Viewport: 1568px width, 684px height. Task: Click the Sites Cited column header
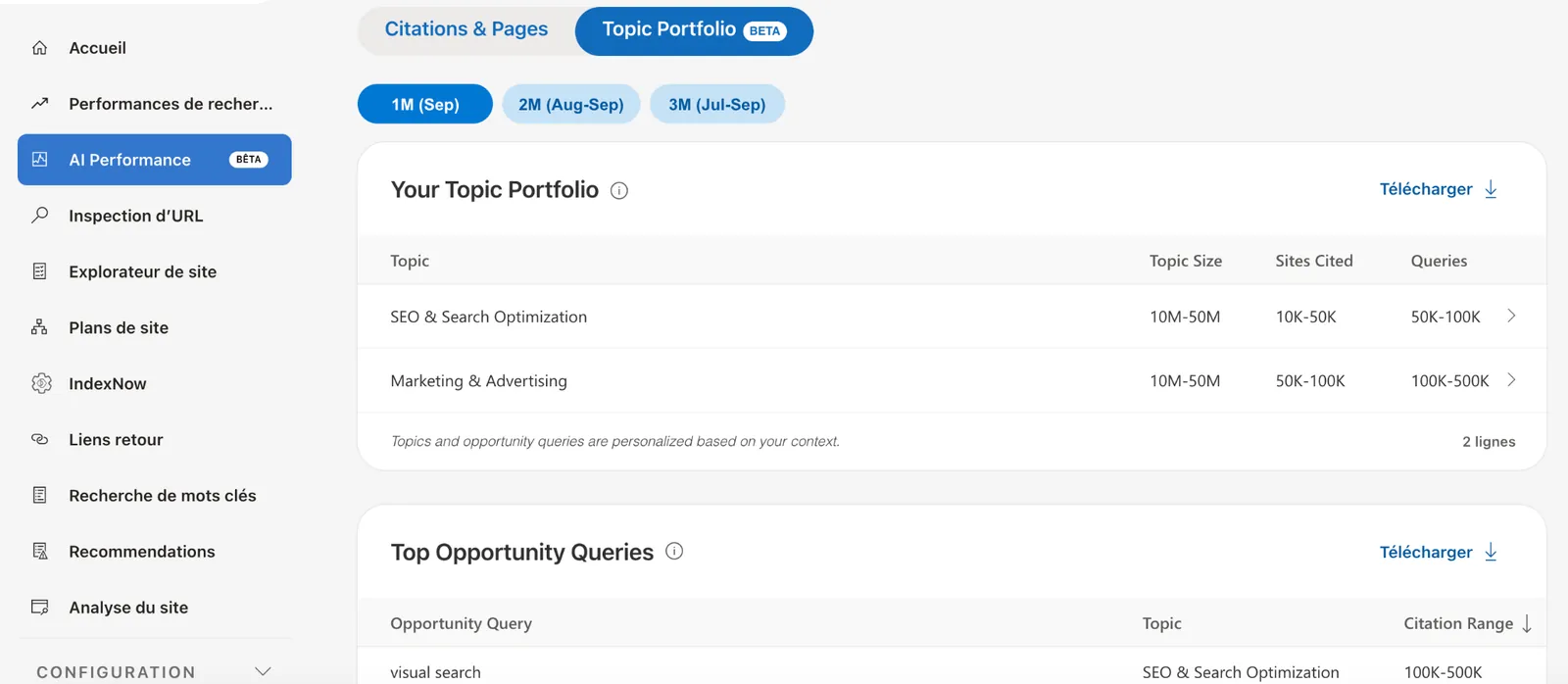[1314, 261]
